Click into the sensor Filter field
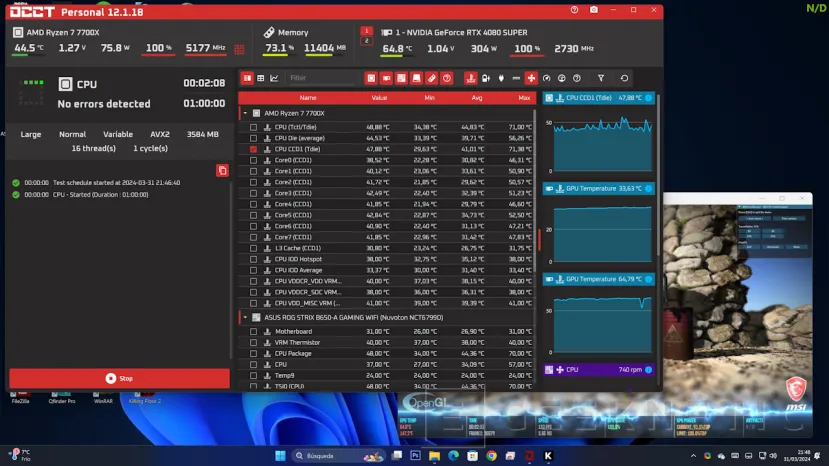 coord(321,78)
